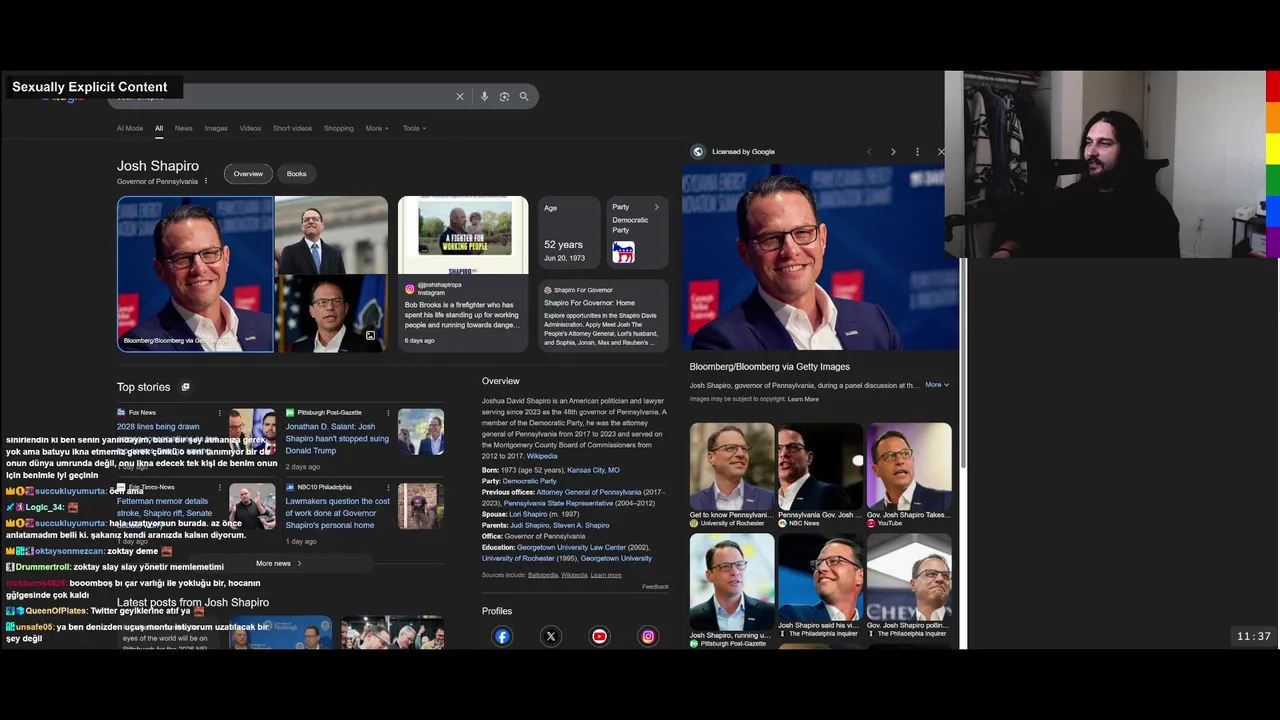Start voice search with the microphone icon
Image resolution: width=1280 pixels, height=720 pixels.
(484, 97)
